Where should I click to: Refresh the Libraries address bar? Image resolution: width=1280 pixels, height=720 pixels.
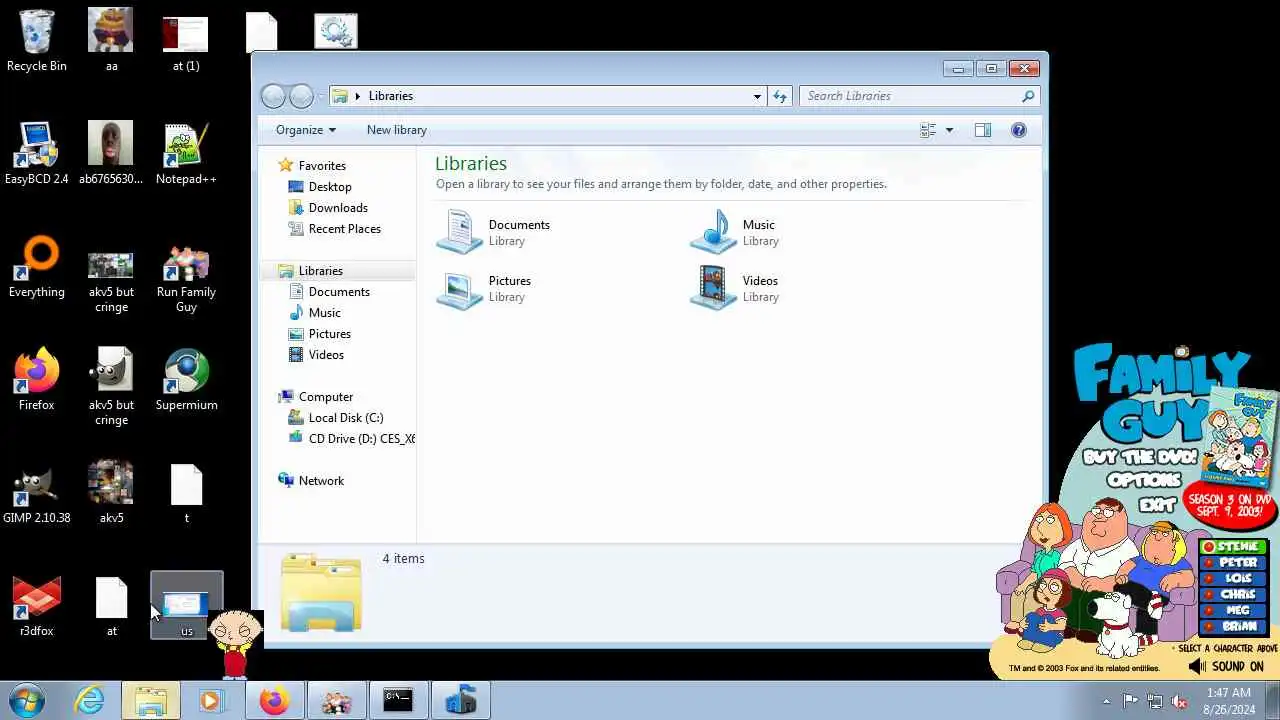click(x=780, y=96)
